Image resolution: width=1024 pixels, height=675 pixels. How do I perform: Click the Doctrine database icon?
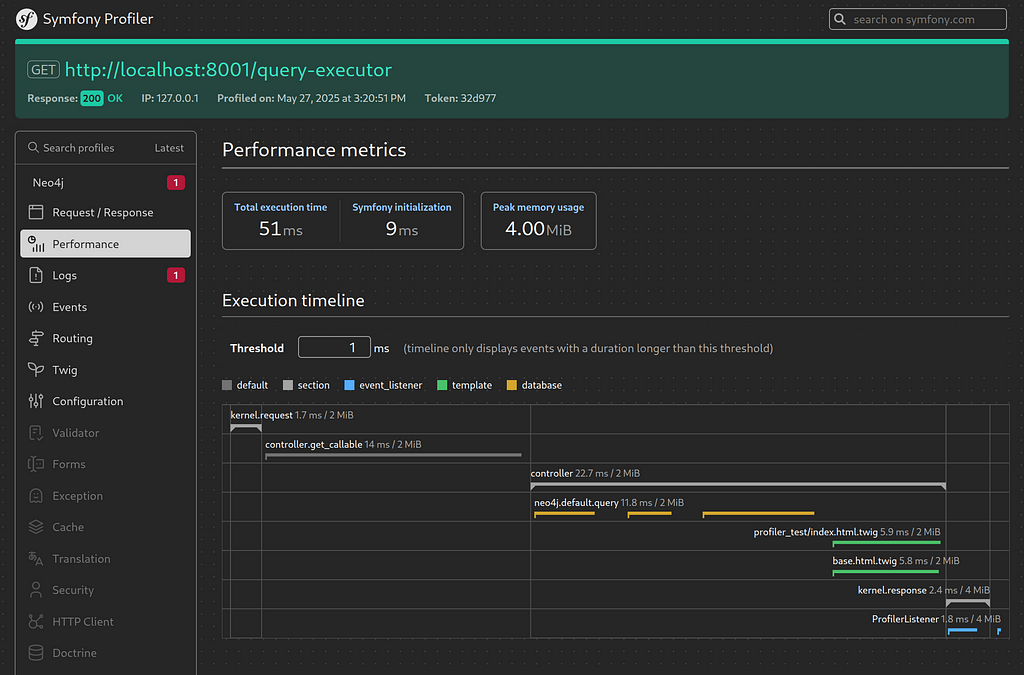tap(36, 653)
